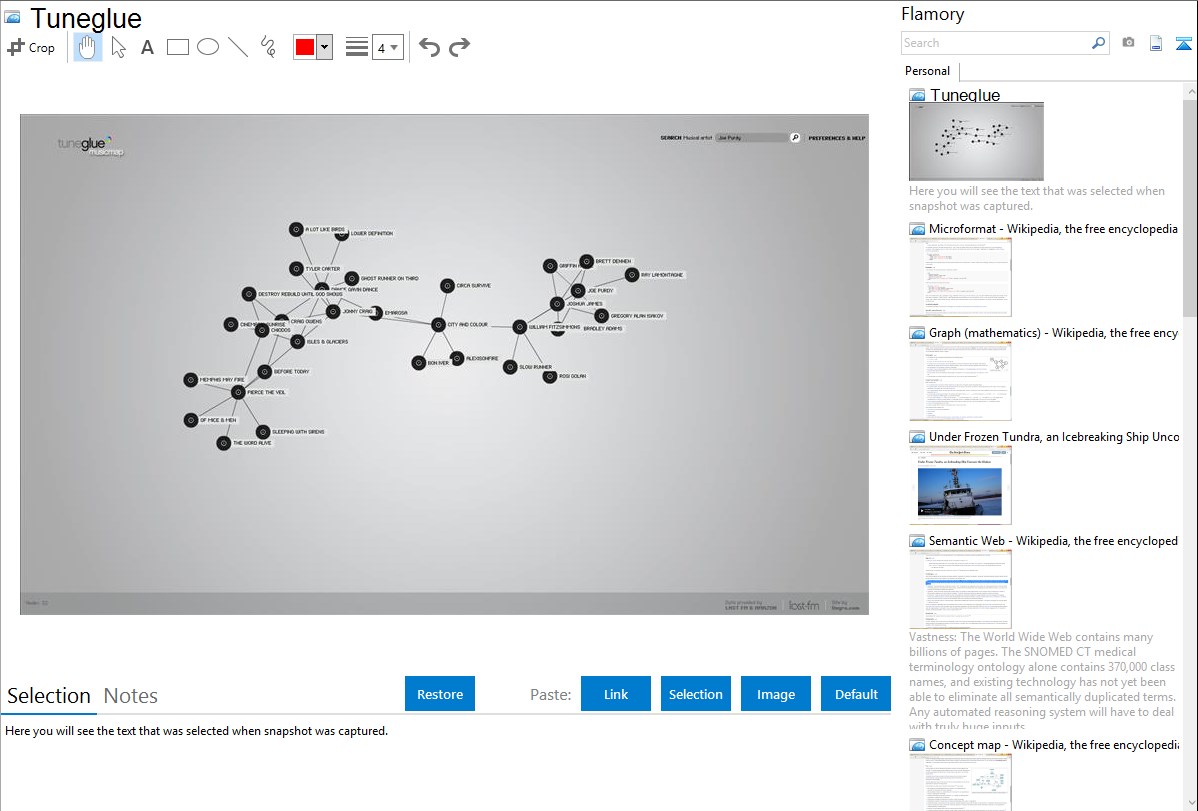Click the blue document page icon

click(1156, 43)
